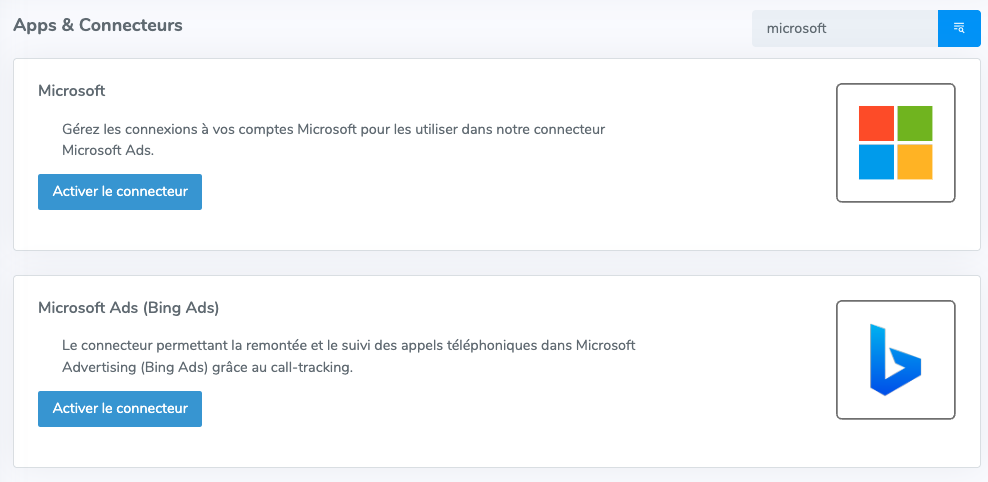
Task: Activate the Microsoft Ads (Bing Ads) connector
Action: pos(120,409)
